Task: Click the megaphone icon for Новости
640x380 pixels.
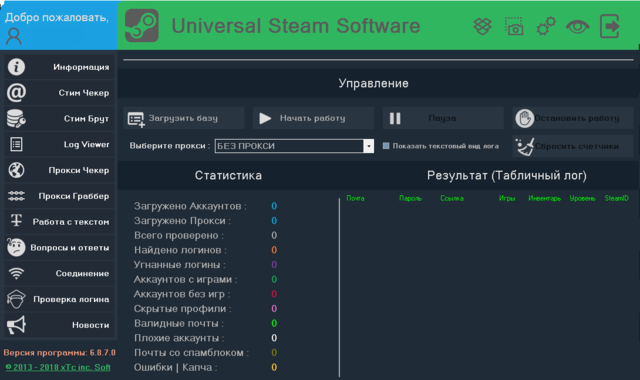Action: pos(16,325)
